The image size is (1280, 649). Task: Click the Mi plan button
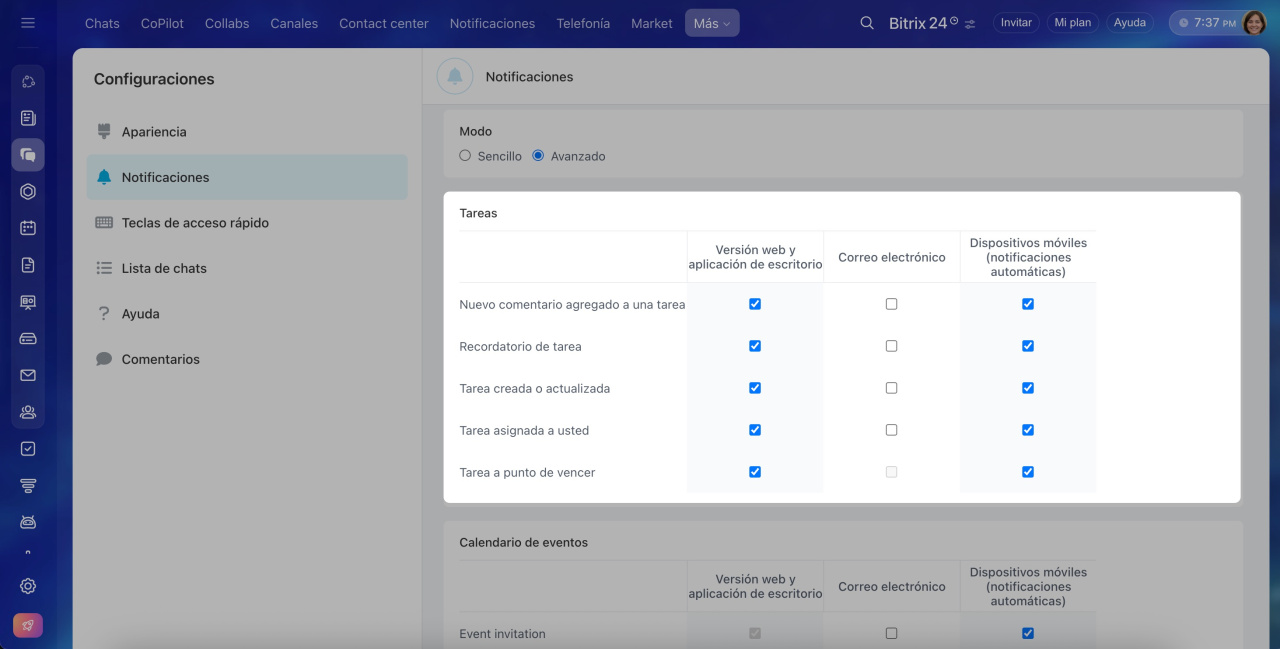(1073, 23)
